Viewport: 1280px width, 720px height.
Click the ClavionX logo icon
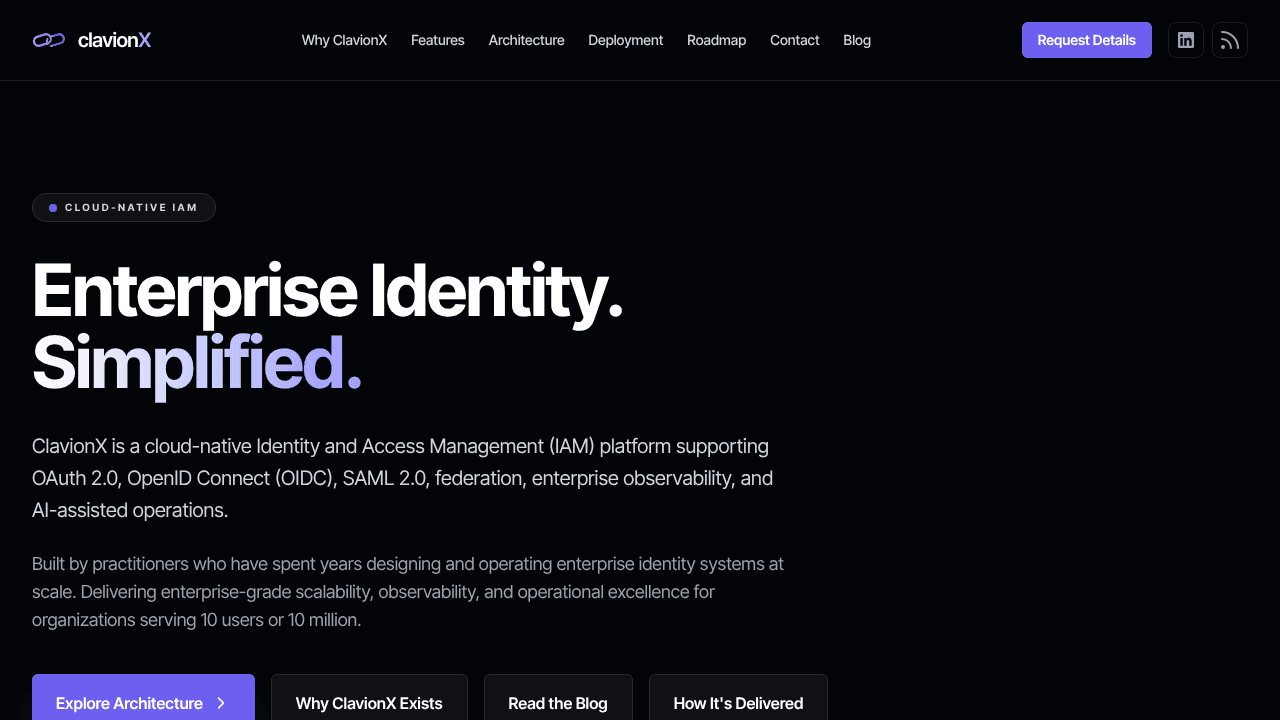[x=49, y=40]
